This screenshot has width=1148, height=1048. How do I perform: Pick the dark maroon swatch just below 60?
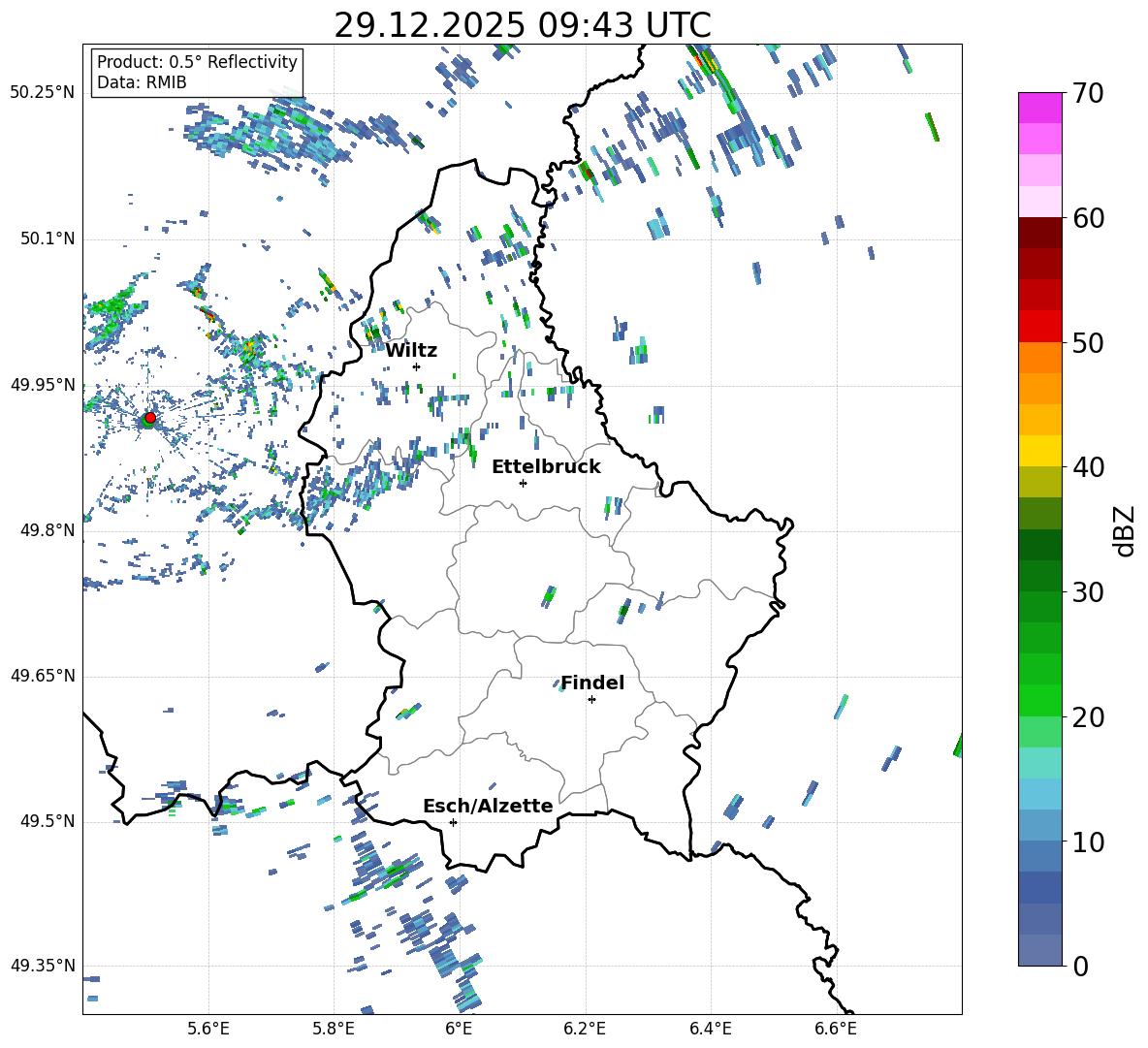1040,233
